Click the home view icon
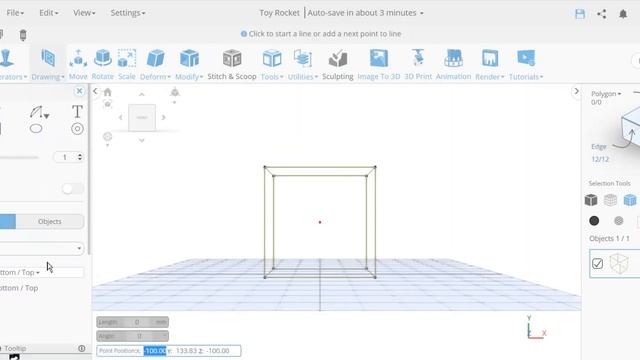 click(x=107, y=92)
